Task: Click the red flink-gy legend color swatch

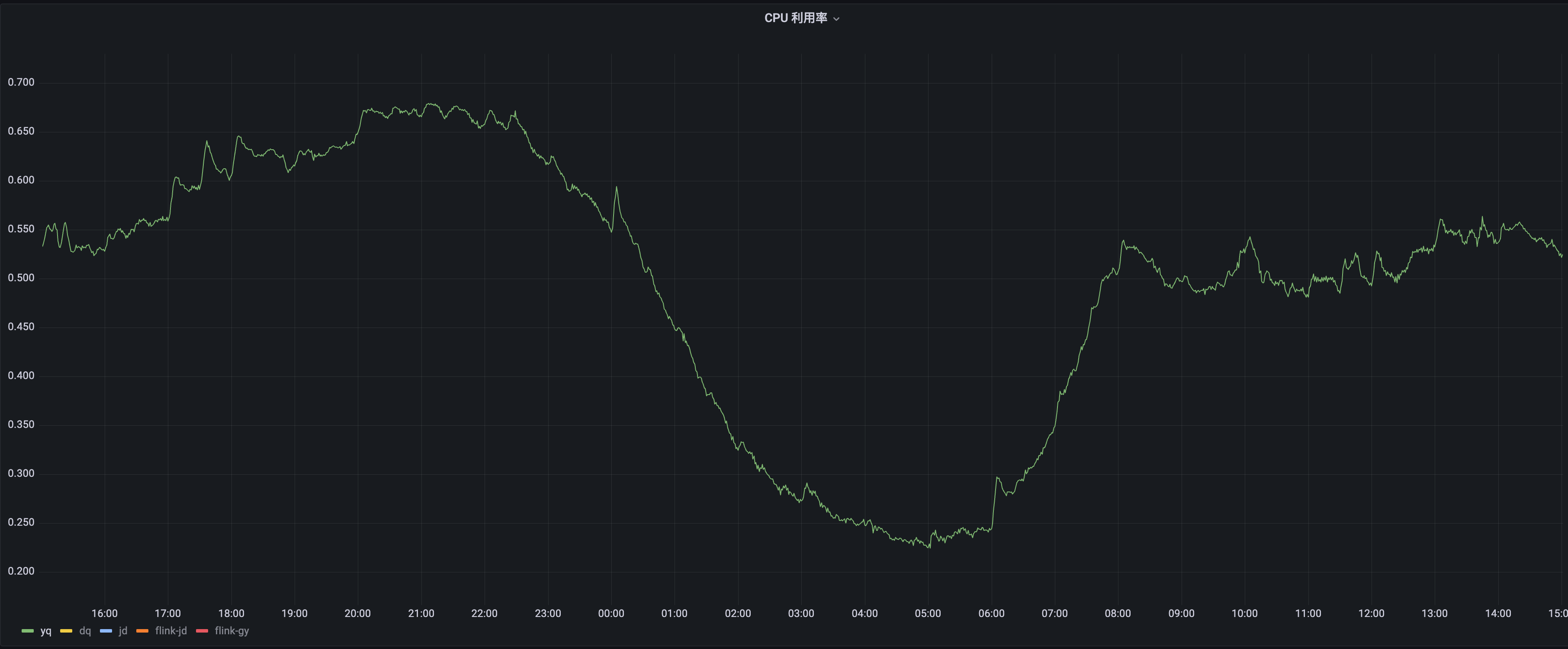Action: click(202, 631)
